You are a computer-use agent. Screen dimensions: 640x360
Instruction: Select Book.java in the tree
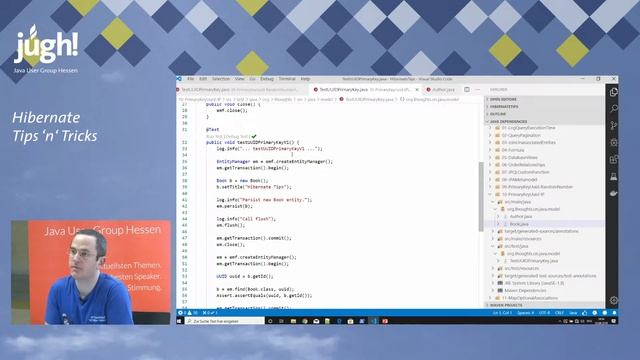pyautogui.click(x=519, y=224)
